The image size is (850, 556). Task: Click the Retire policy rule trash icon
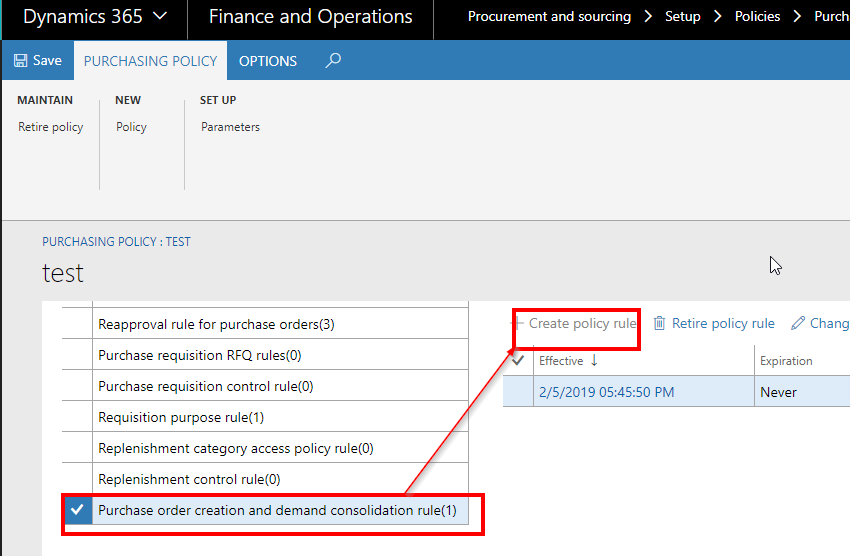[659, 324]
